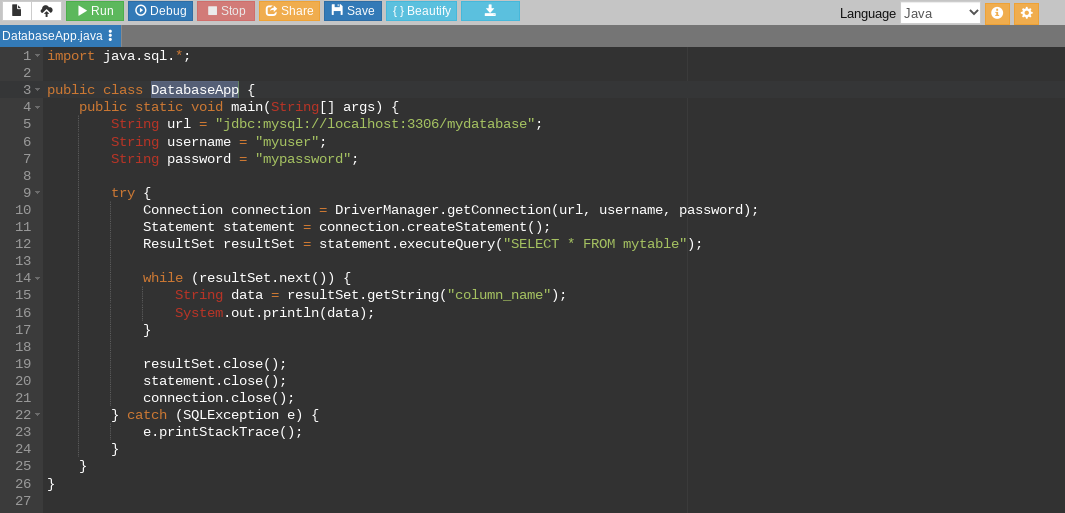1065x513 pixels.
Task: Open the info icon next to Language
Action: (x=997, y=13)
